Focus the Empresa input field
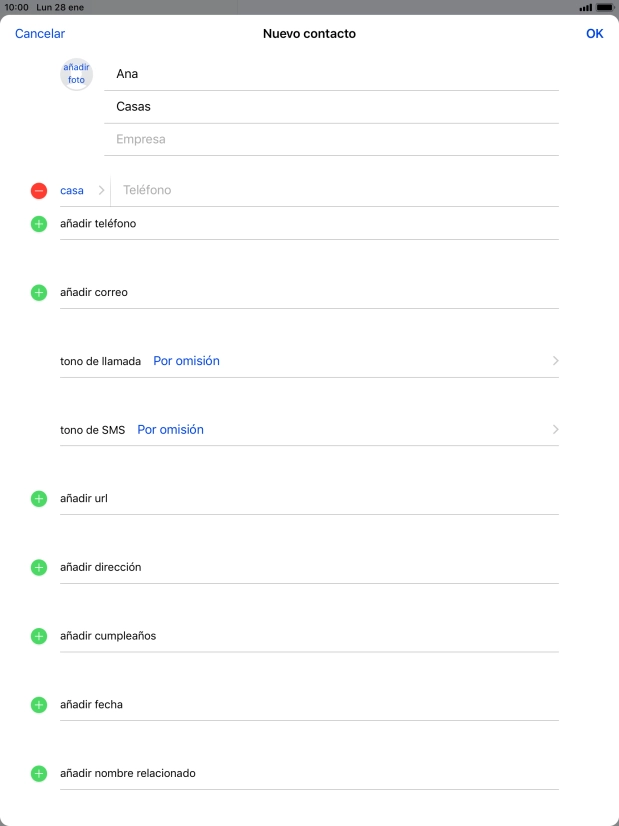 (331, 140)
